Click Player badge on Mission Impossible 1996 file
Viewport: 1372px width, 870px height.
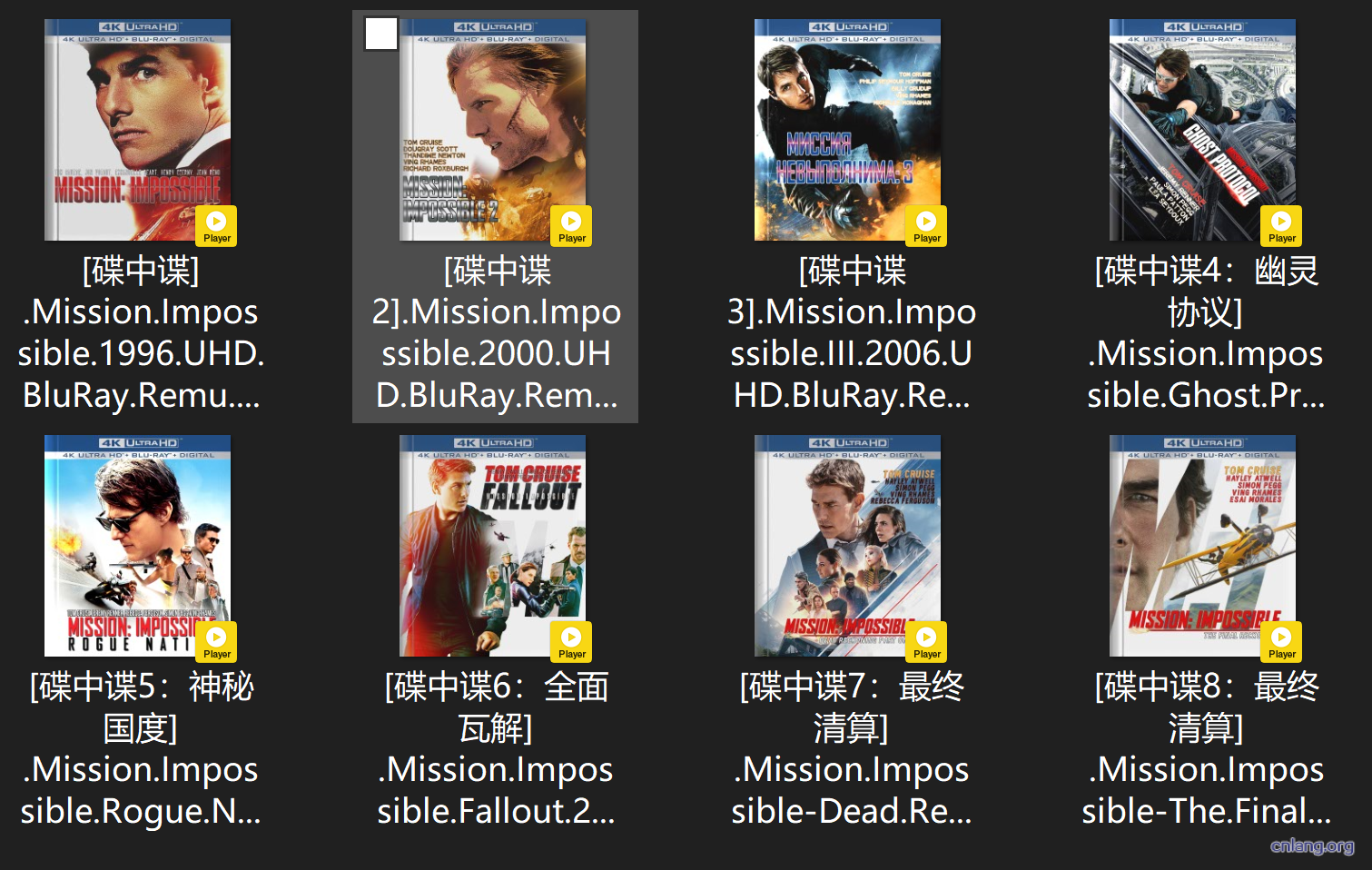point(216,225)
